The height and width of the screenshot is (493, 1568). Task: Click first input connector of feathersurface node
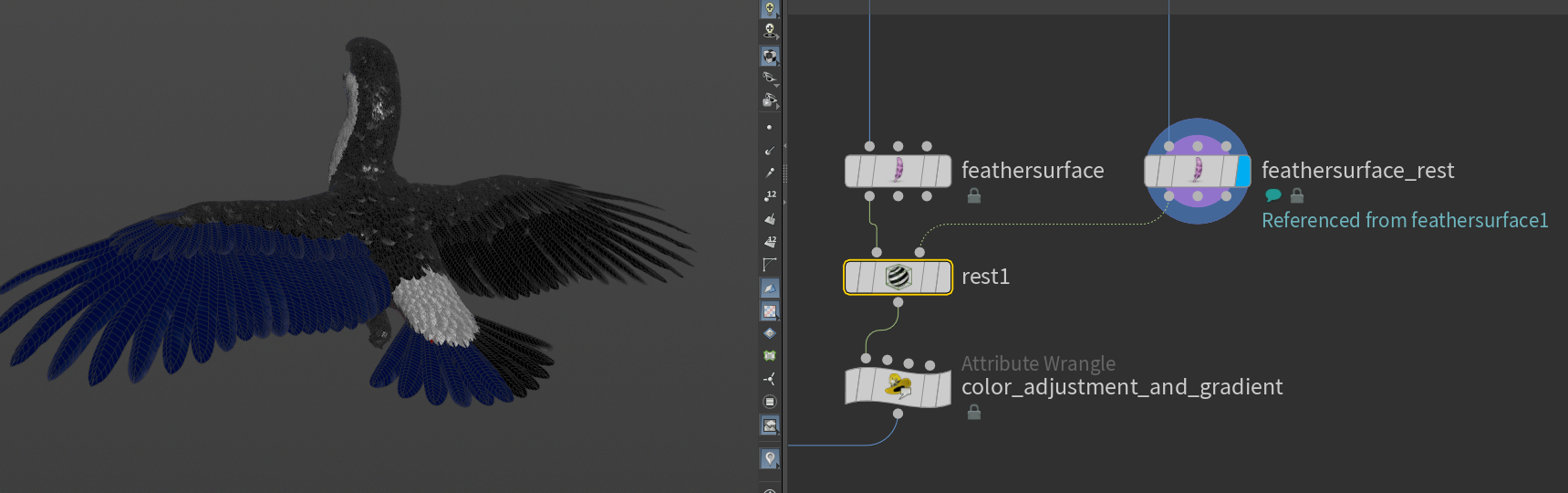tap(869, 146)
